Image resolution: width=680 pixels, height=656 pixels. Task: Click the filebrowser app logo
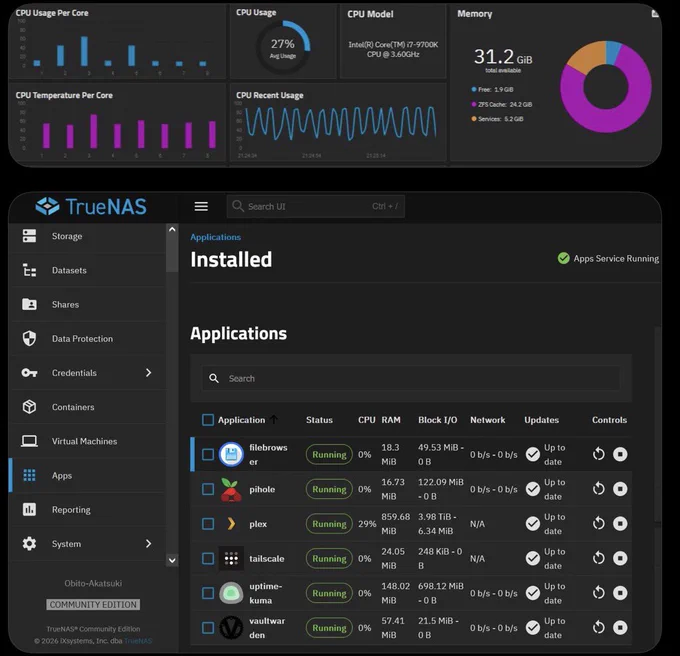[231, 454]
